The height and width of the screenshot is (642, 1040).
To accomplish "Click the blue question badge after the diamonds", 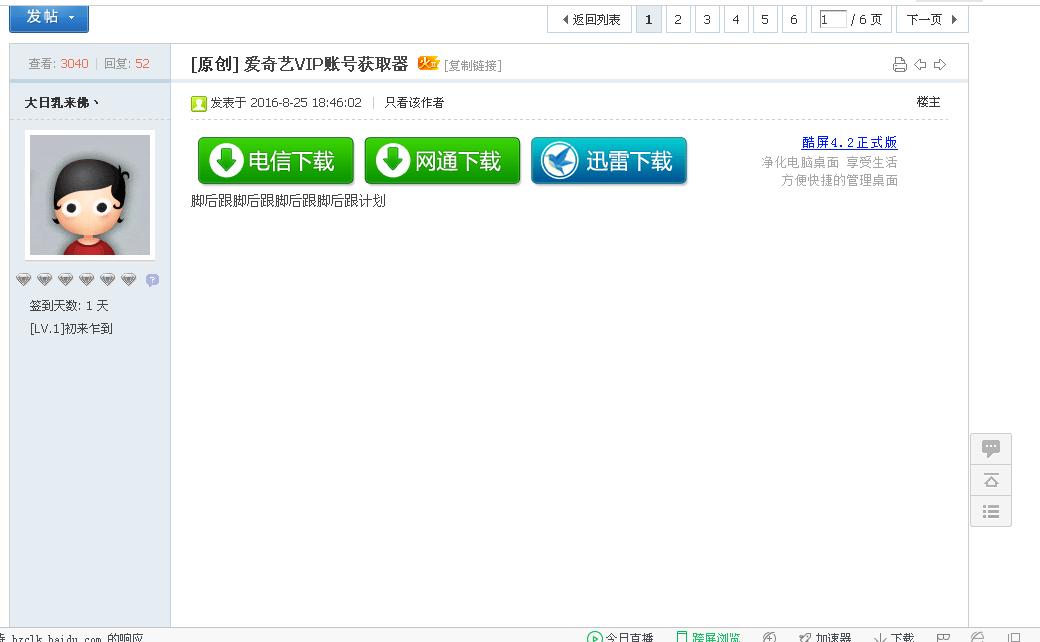I will [152, 280].
